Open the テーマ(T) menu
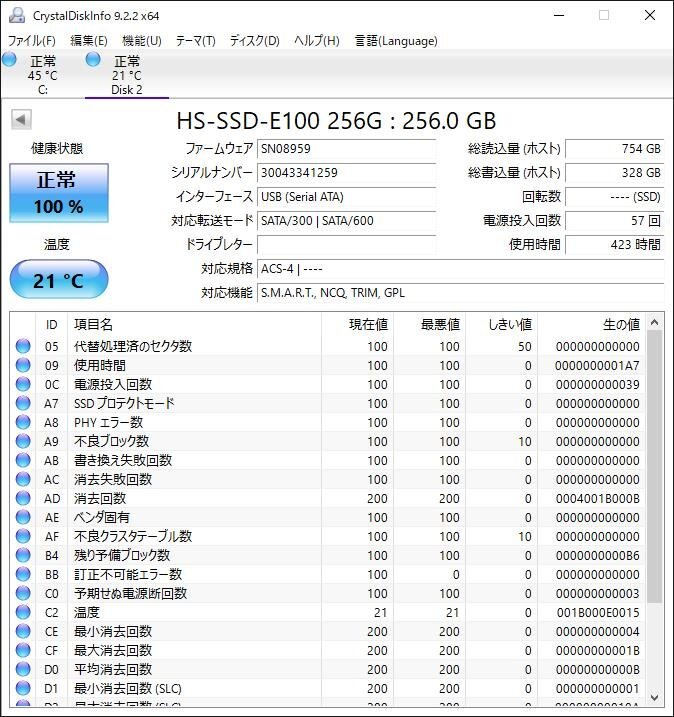This screenshot has width=674, height=717. (x=196, y=41)
